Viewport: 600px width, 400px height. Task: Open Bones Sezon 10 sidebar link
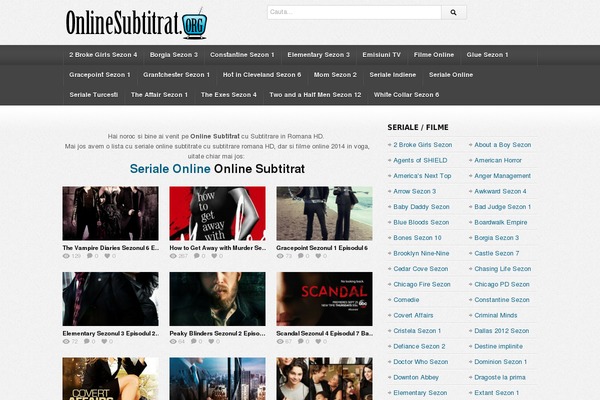[x=417, y=238]
